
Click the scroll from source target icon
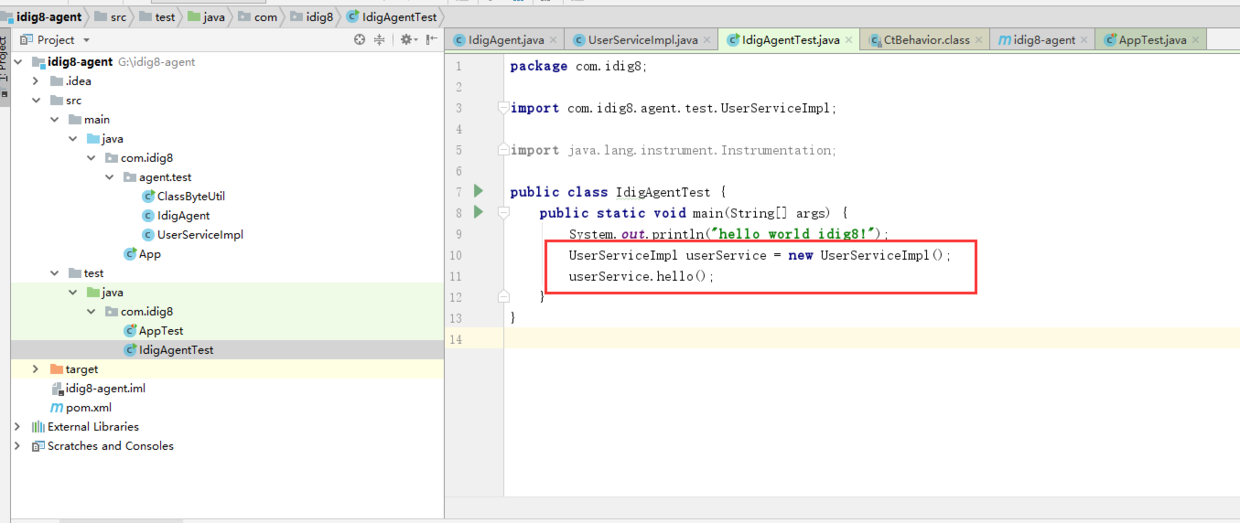point(360,40)
